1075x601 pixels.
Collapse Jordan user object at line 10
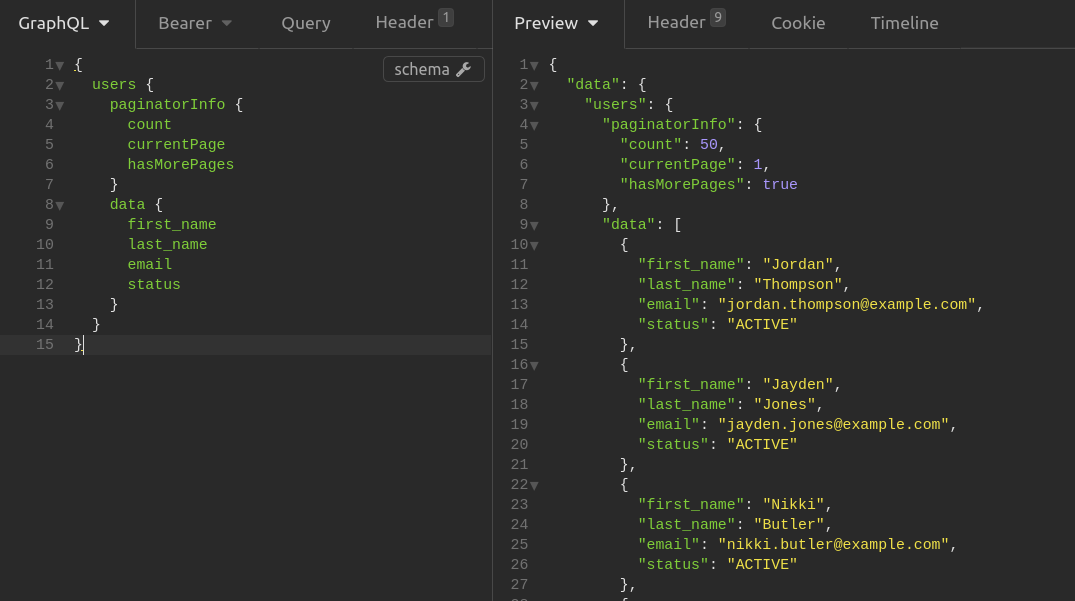click(534, 245)
